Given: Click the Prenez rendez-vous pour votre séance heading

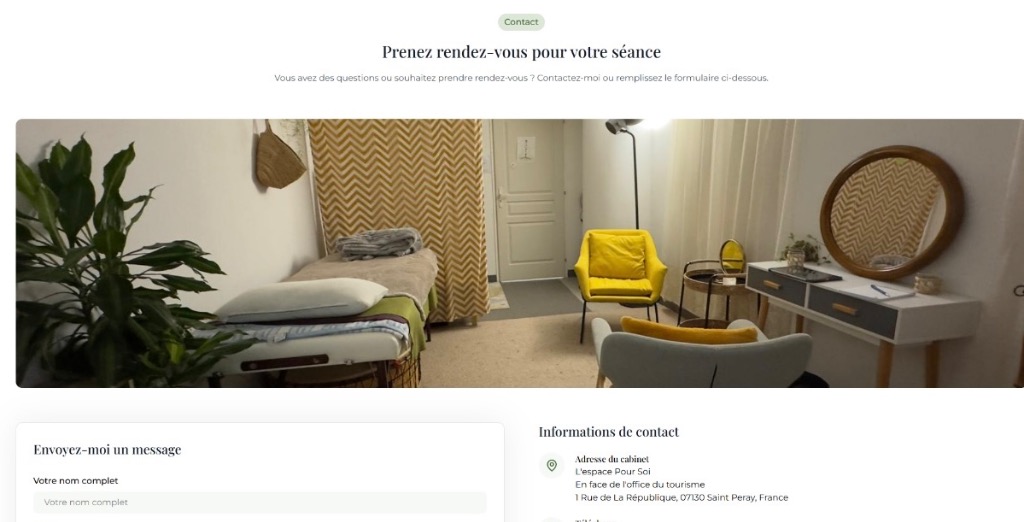Looking at the screenshot, I should click(521, 52).
